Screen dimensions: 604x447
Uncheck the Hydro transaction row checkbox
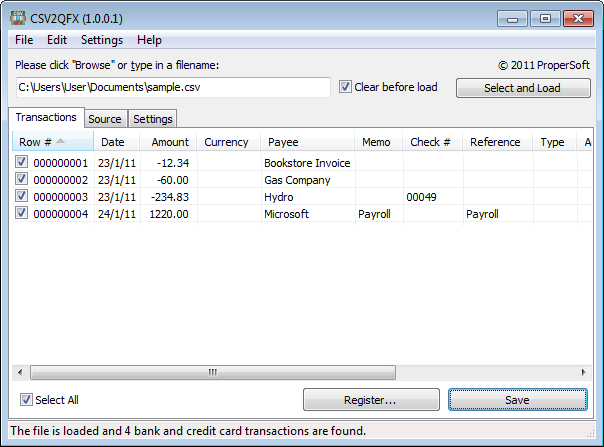[22, 197]
